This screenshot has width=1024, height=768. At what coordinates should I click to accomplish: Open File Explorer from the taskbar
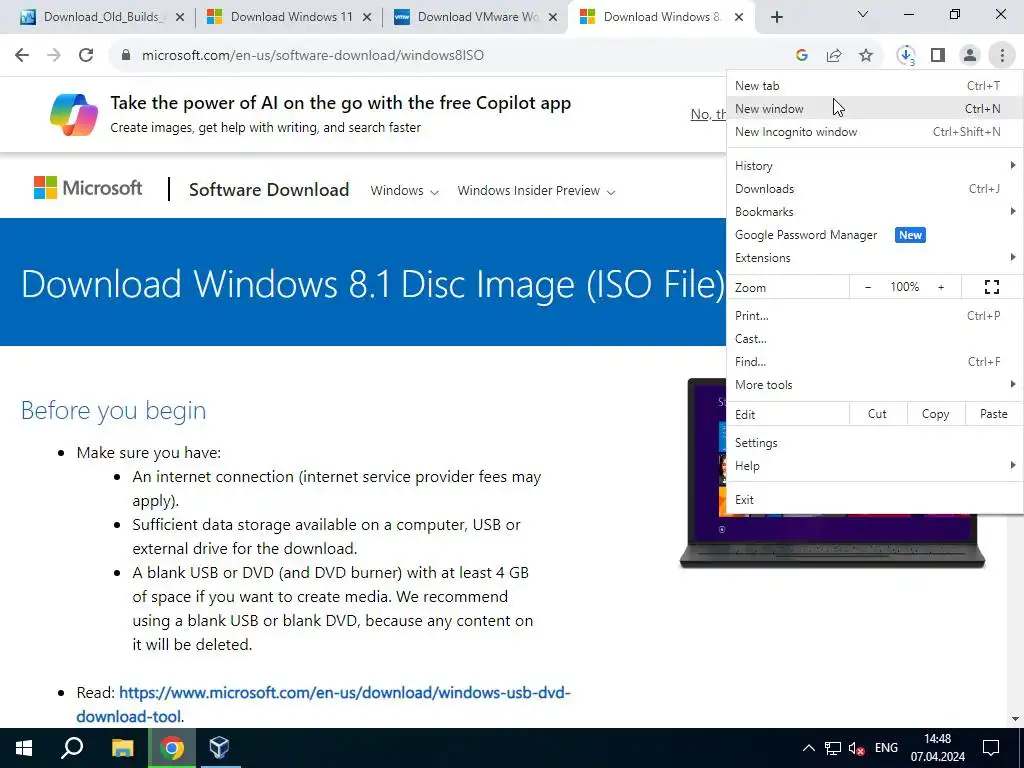(x=122, y=748)
